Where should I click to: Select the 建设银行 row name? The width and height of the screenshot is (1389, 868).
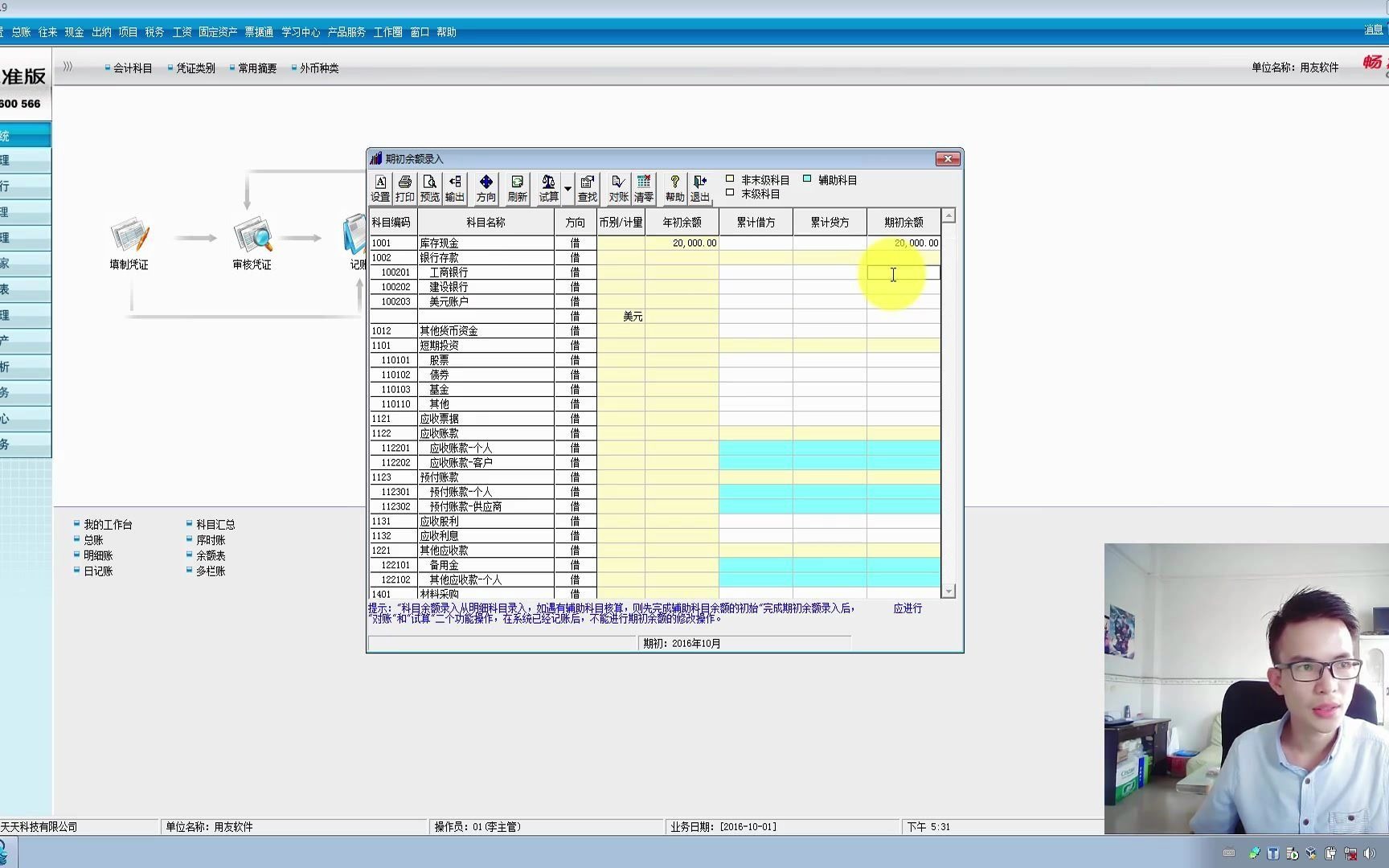pyautogui.click(x=486, y=287)
